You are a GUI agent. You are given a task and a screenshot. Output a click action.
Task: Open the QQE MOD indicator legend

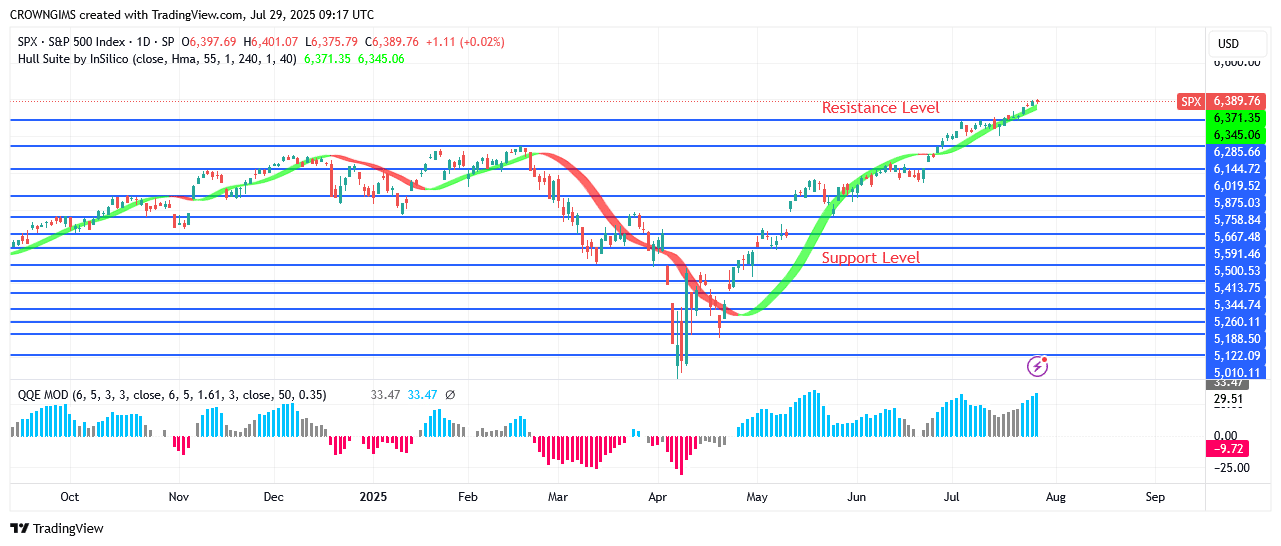(172, 395)
